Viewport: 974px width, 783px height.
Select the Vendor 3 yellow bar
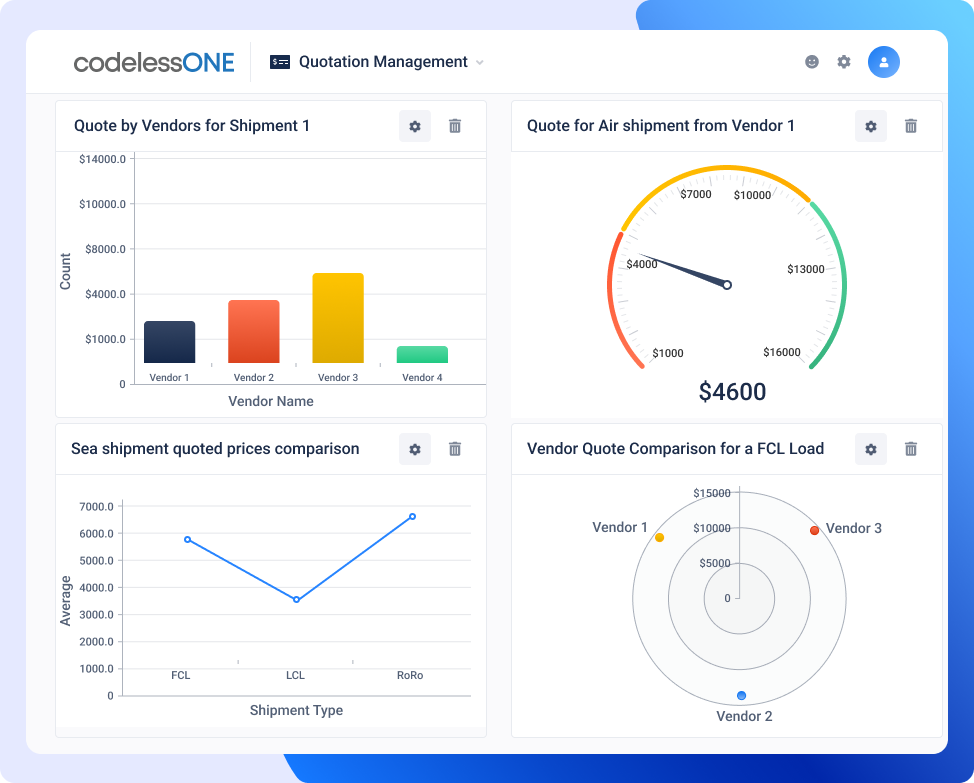point(338,318)
